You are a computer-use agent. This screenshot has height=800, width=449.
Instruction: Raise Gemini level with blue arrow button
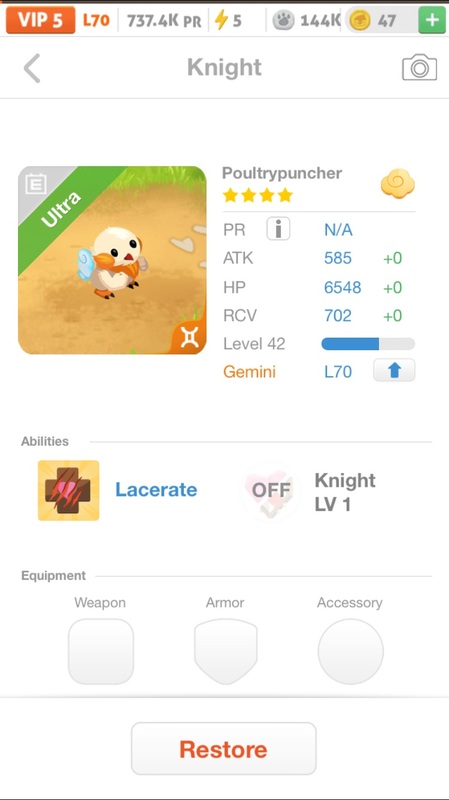[394, 370]
